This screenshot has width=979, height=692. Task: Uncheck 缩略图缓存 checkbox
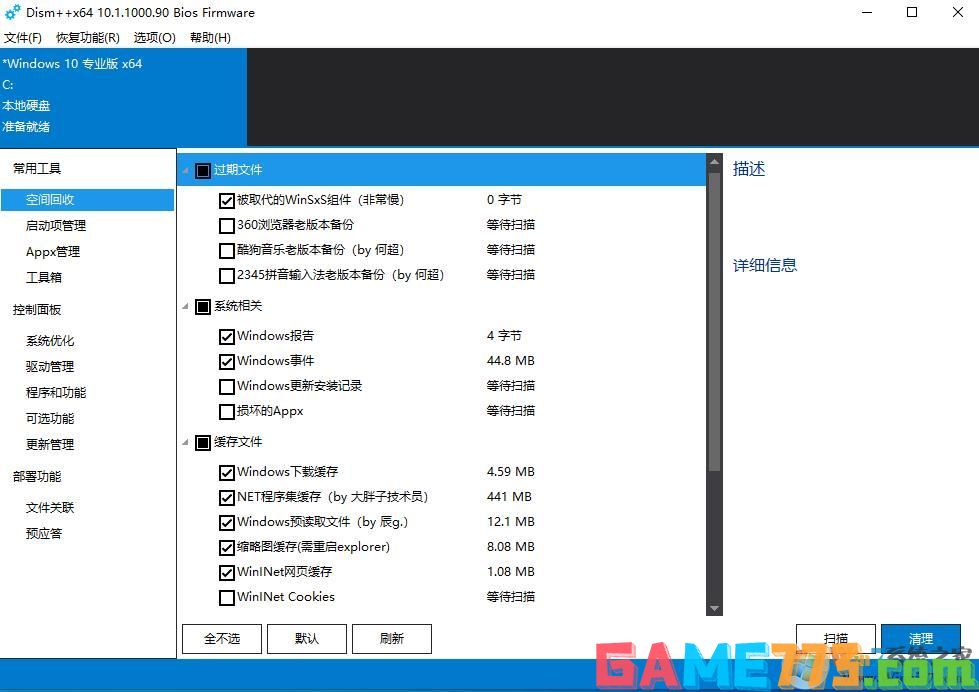point(227,548)
